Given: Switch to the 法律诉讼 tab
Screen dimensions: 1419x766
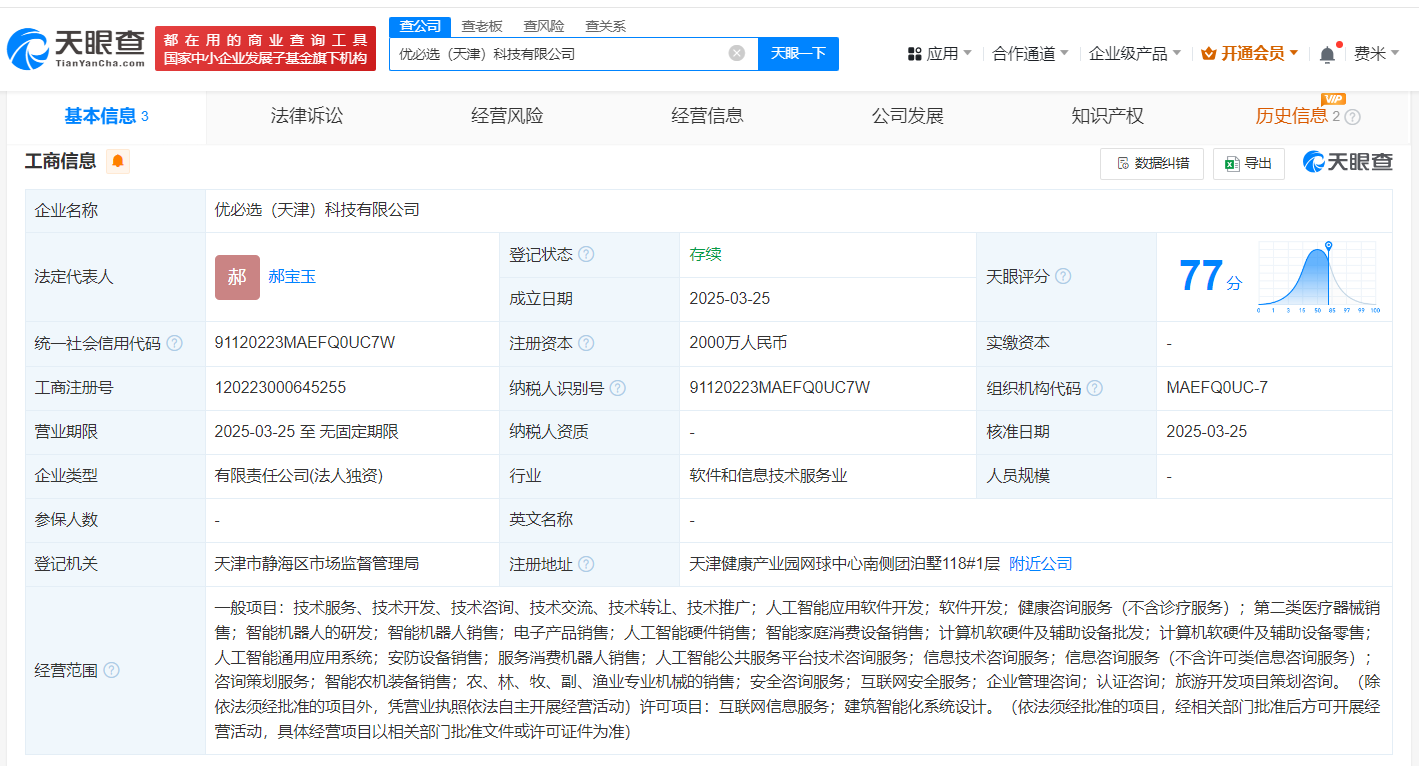Looking at the screenshot, I should tap(306, 116).
